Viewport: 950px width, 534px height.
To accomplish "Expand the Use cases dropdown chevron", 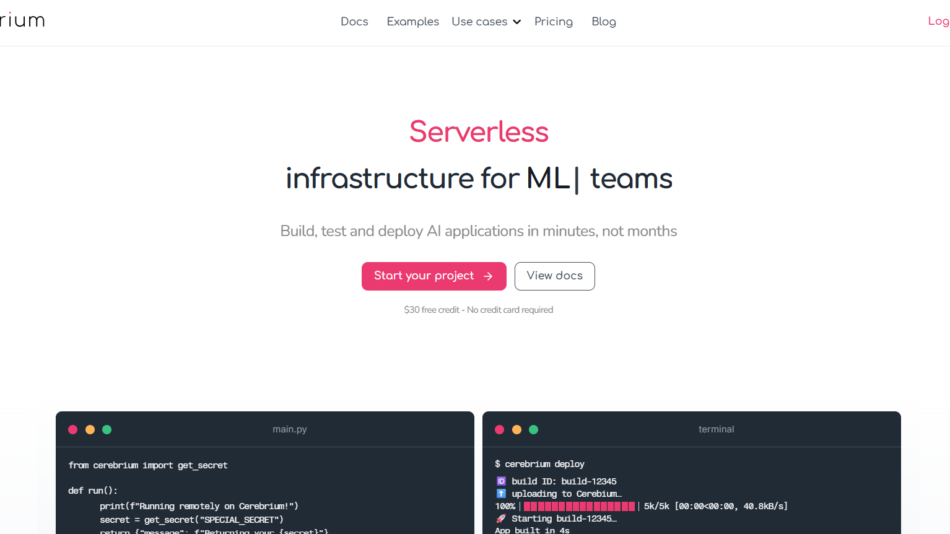I will pyautogui.click(x=517, y=22).
